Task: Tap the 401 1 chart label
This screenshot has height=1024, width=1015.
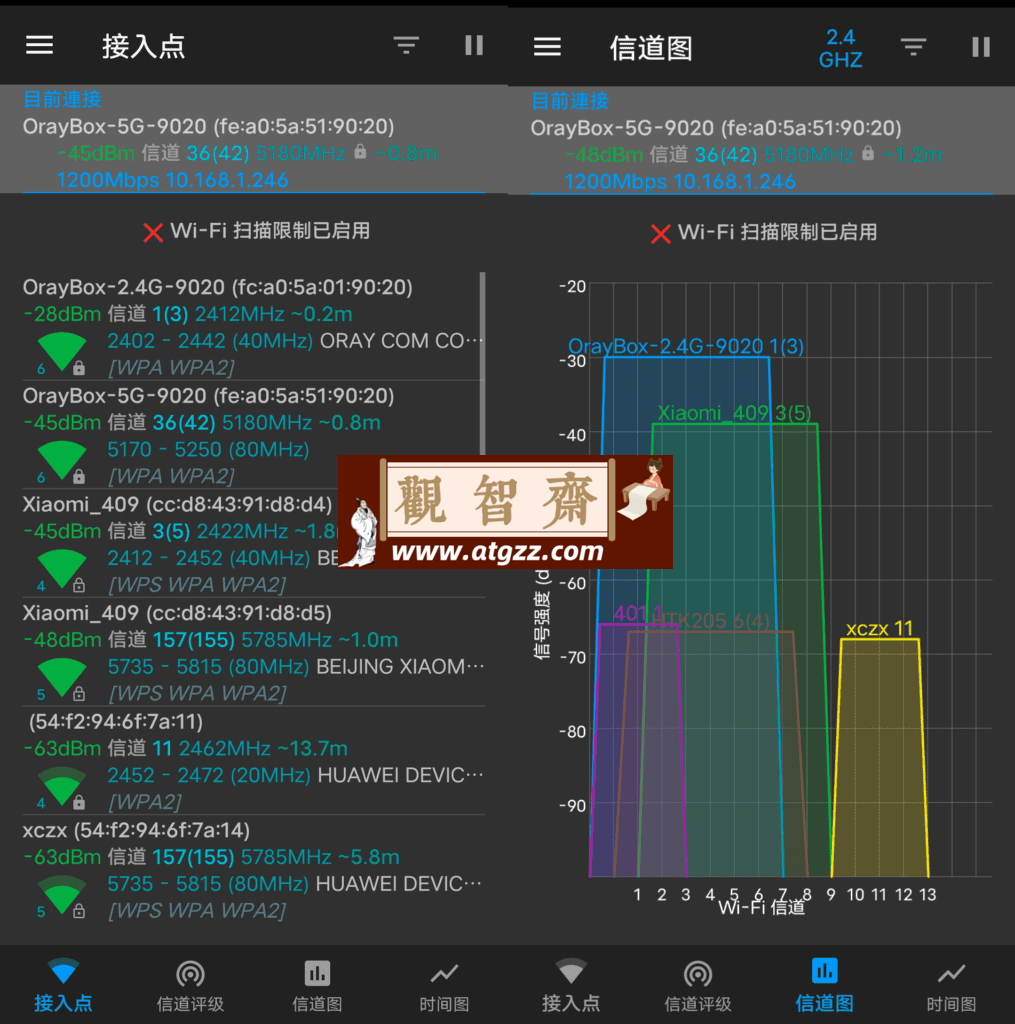Action: (637, 613)
